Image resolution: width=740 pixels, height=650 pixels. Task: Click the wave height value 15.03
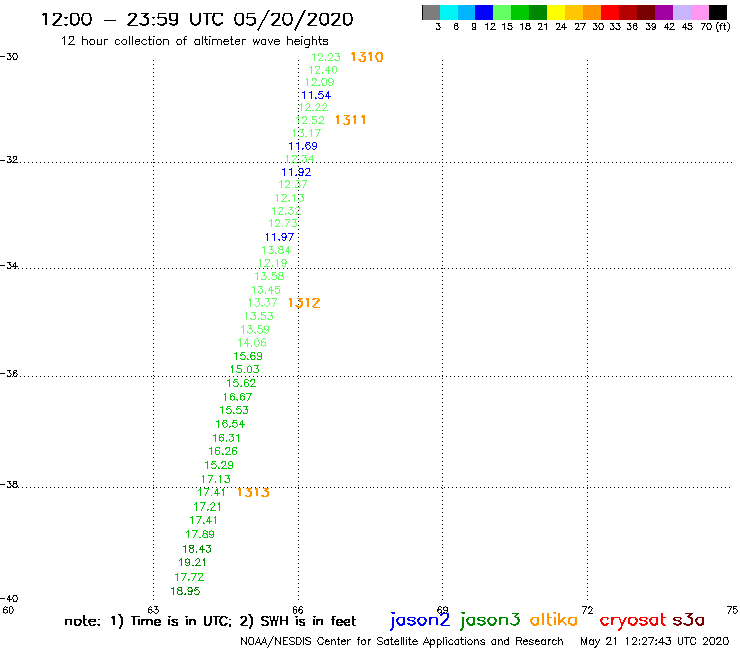point(245,369)
